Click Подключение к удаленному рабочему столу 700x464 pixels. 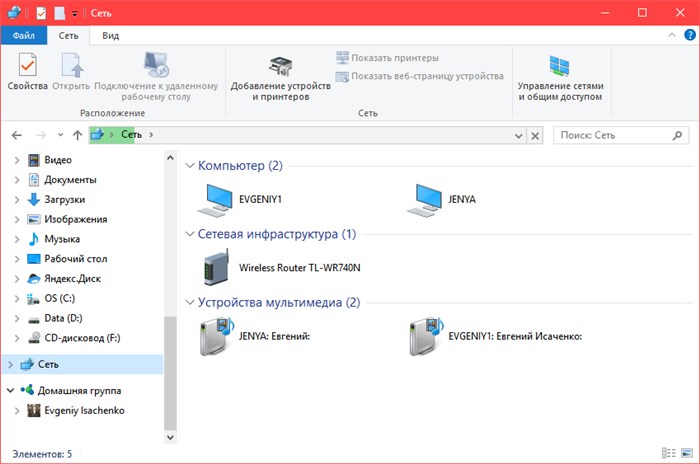(x=156, y=76)
